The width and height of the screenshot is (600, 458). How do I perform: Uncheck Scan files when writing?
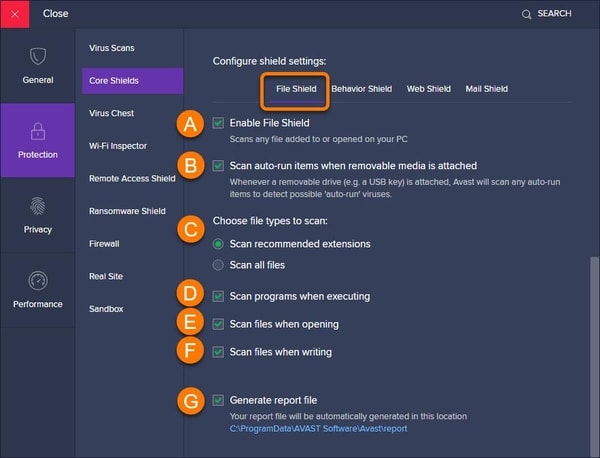219,352
